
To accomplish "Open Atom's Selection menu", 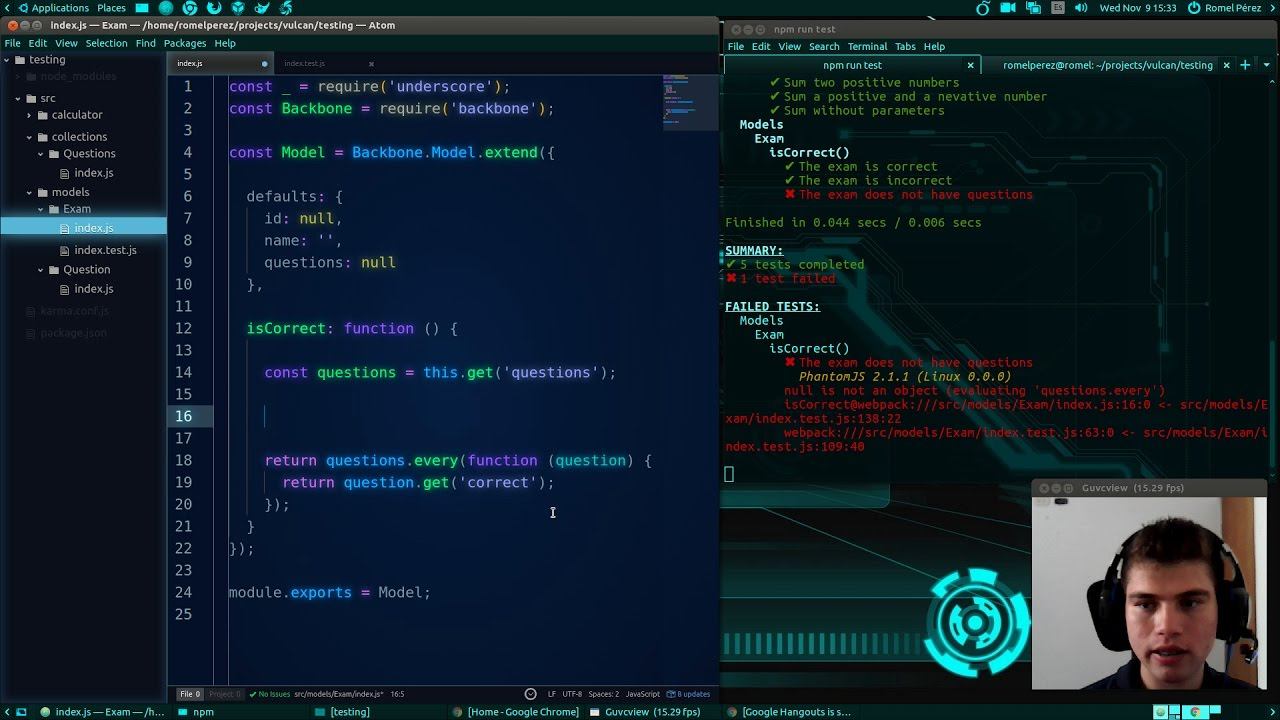I will point(106,43).
